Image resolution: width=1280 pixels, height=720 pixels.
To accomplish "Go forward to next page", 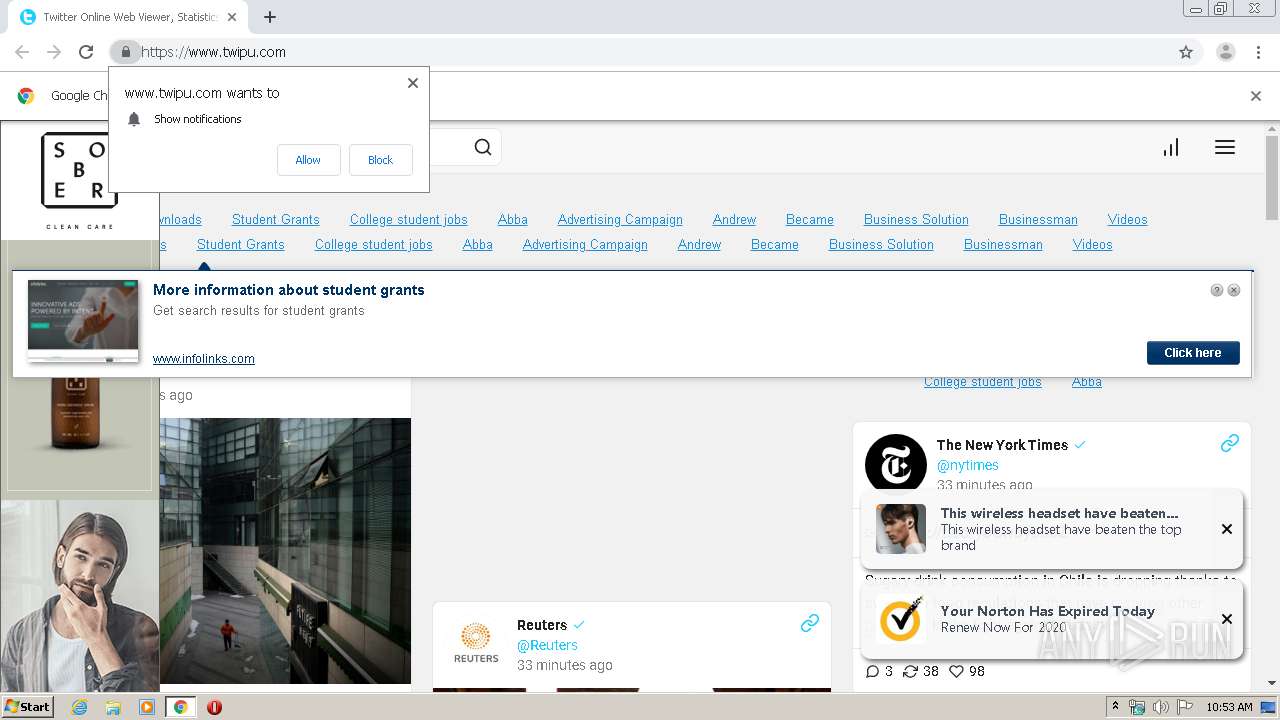I will pyautogui.click(x=54, y=52).
